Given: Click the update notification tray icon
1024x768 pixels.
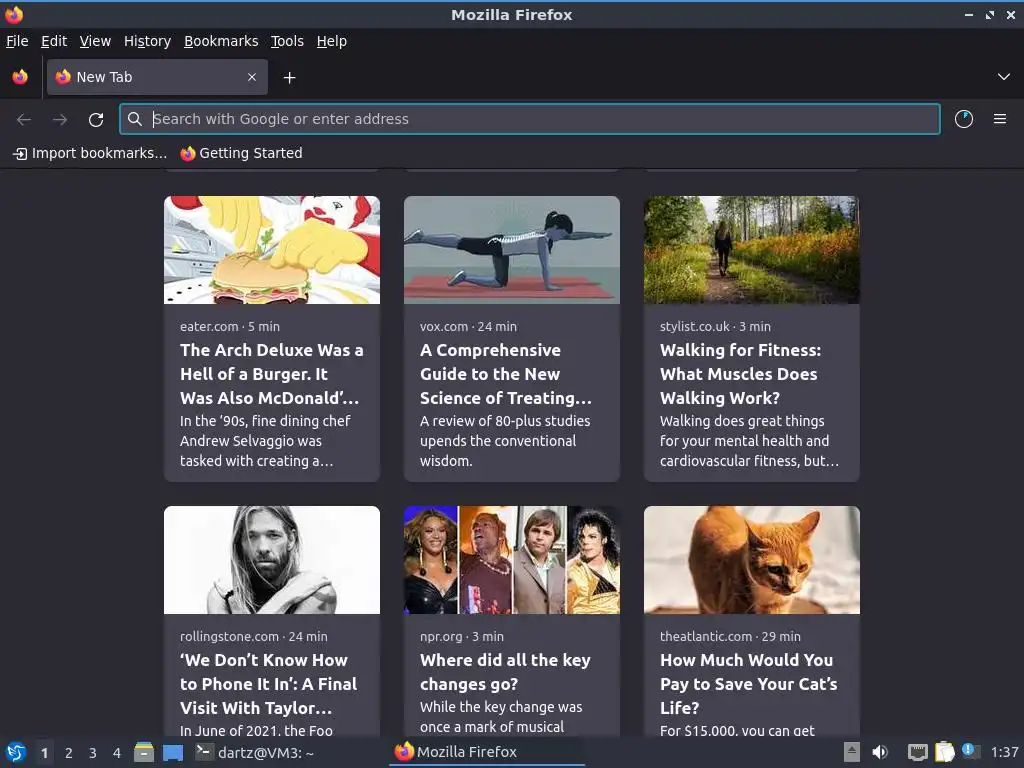Looking at the screenshot, I should (x=970, y=751).
